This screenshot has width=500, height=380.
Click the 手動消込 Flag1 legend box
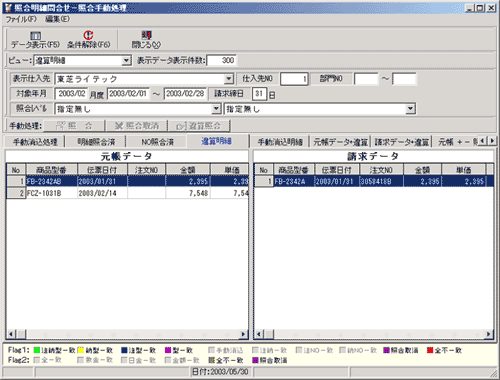[x=211, y=350]
